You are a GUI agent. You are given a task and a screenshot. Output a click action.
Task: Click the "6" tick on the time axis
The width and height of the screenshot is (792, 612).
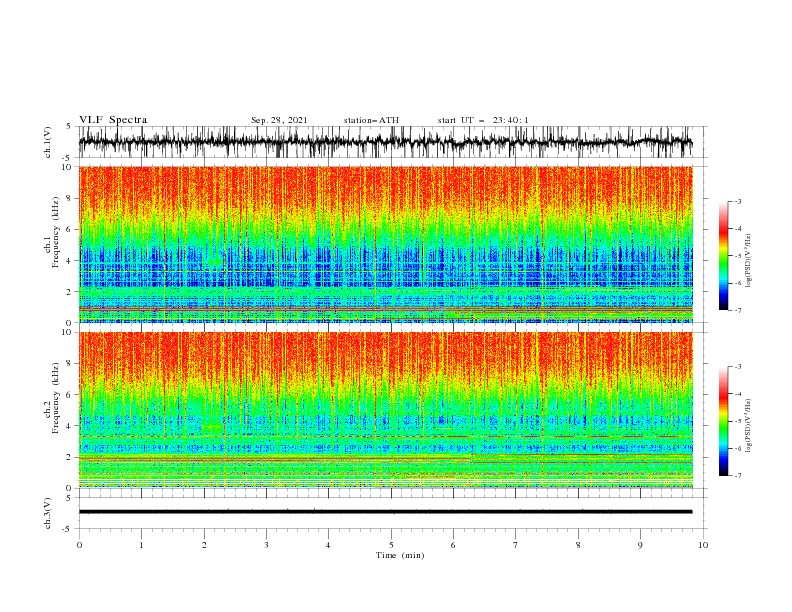pyautogui.click(x=453, y=545)
